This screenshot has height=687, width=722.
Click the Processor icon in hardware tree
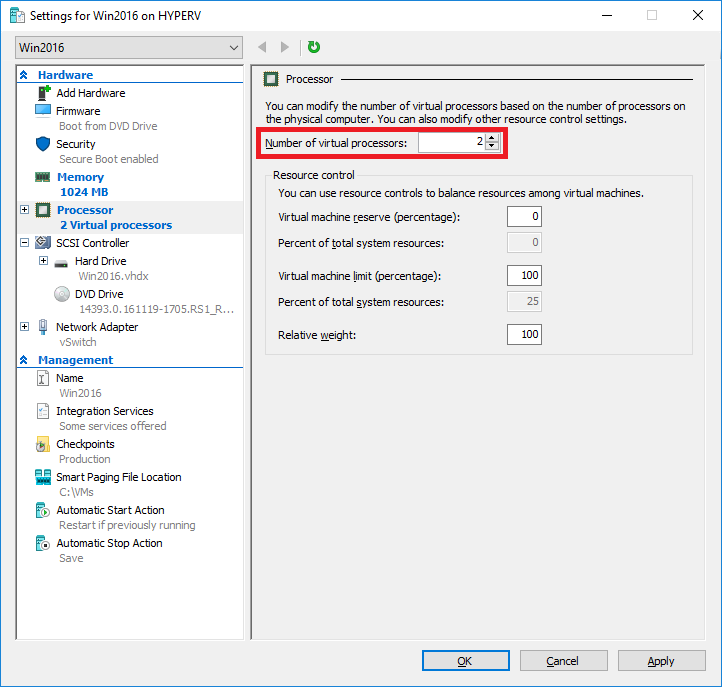pos(43,210)
